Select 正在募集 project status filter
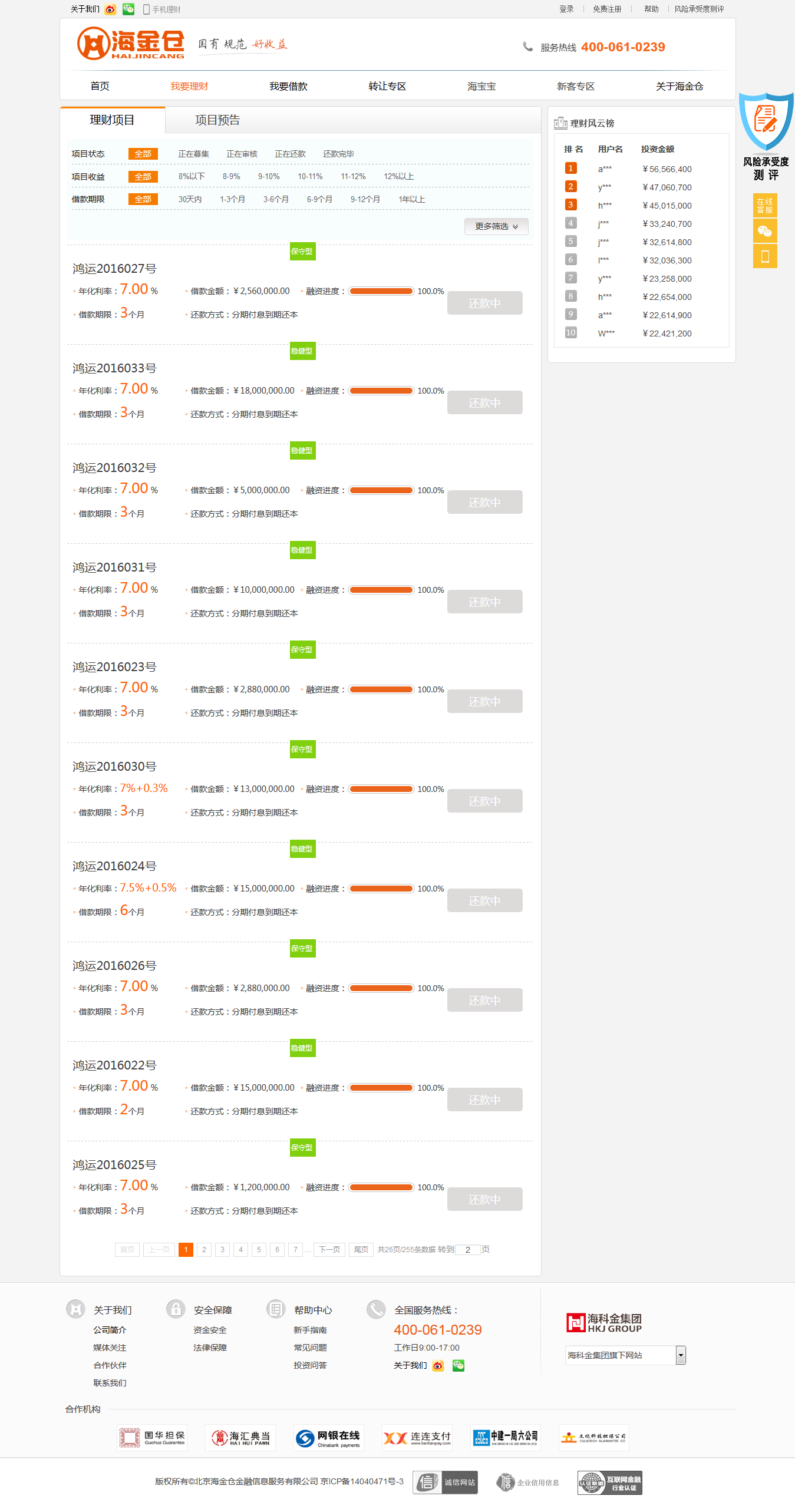The image size is (795, 1512). pyautogui.click(x=193, y=154)
